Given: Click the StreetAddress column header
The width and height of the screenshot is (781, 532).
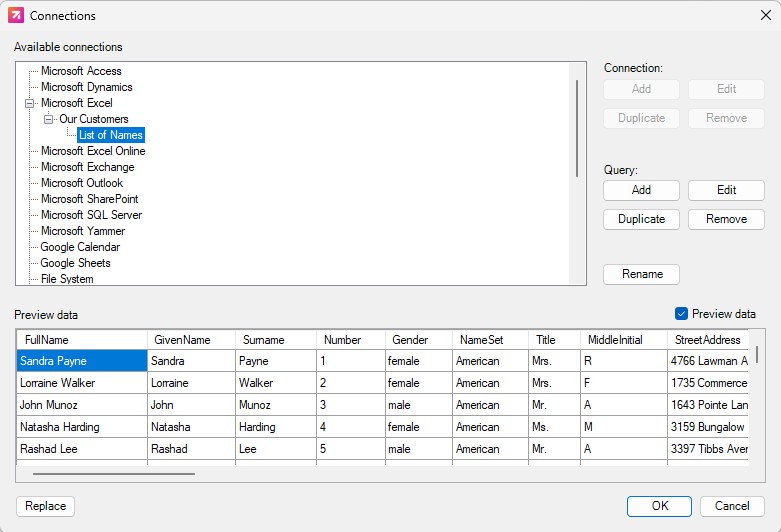Looking at the screenshot, I should coord(708,340).
